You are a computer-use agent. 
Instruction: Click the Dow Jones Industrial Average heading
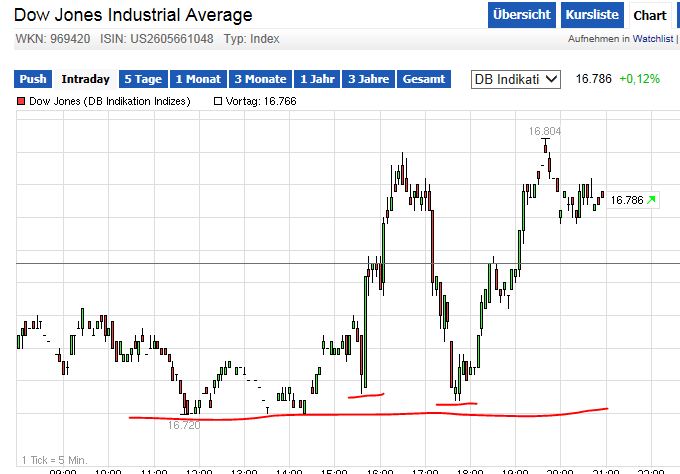click(x=133, y=15)
